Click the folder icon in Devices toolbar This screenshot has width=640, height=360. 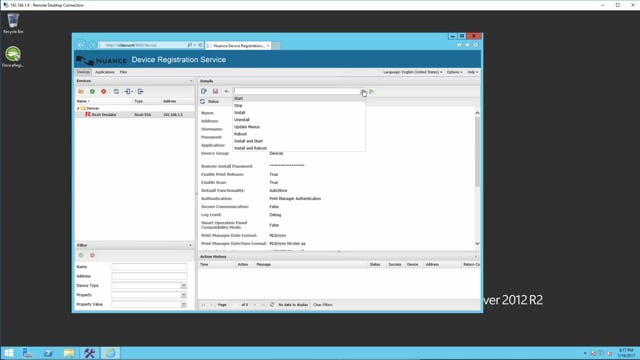point(81,91)
